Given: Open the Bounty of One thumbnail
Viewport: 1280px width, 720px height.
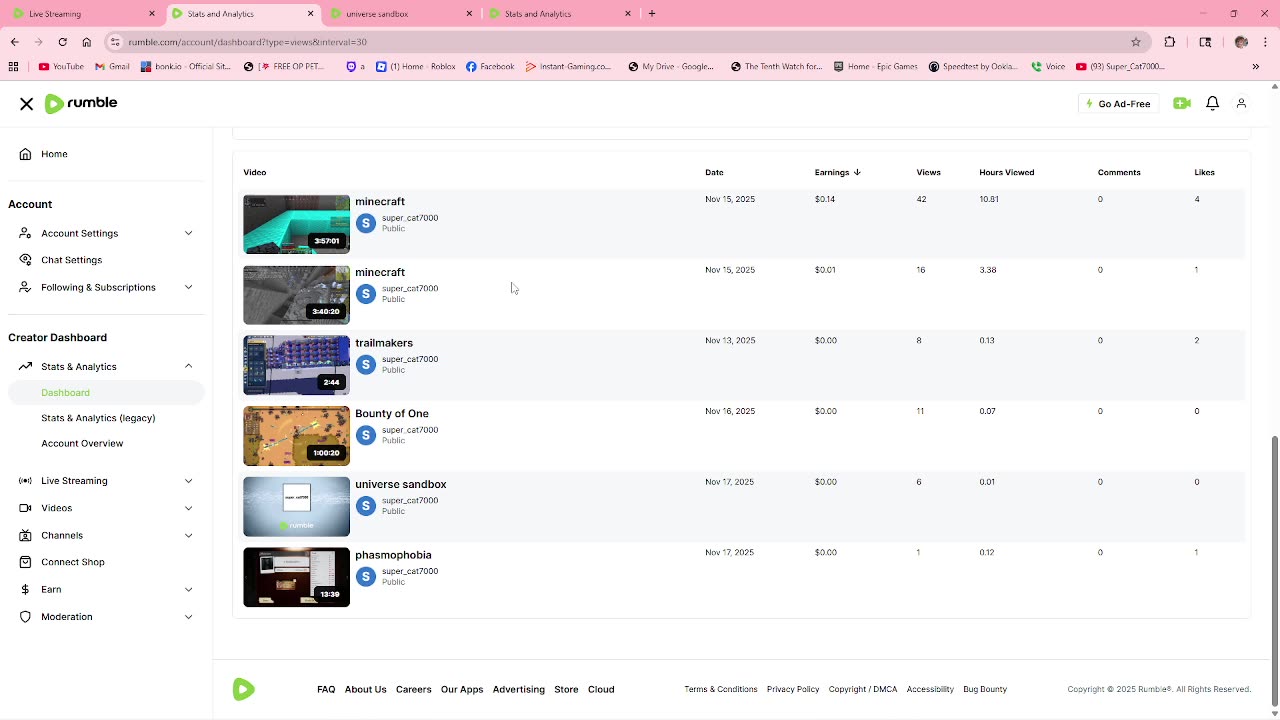Looking at the screenshot, I should [x=296, y=436].
